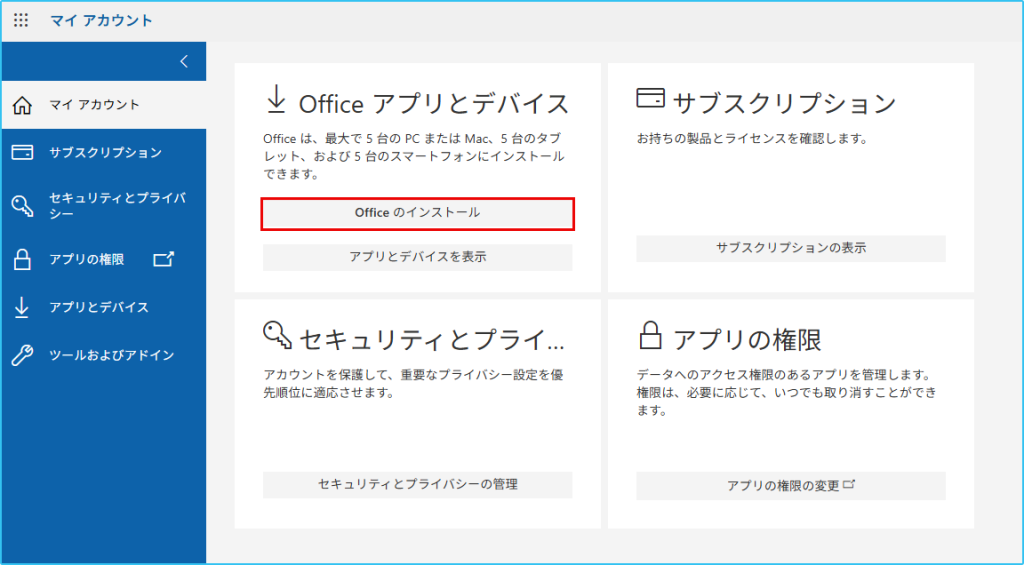
Task: Click アプリの権限の変更 button
Action: tap(791, 486)
